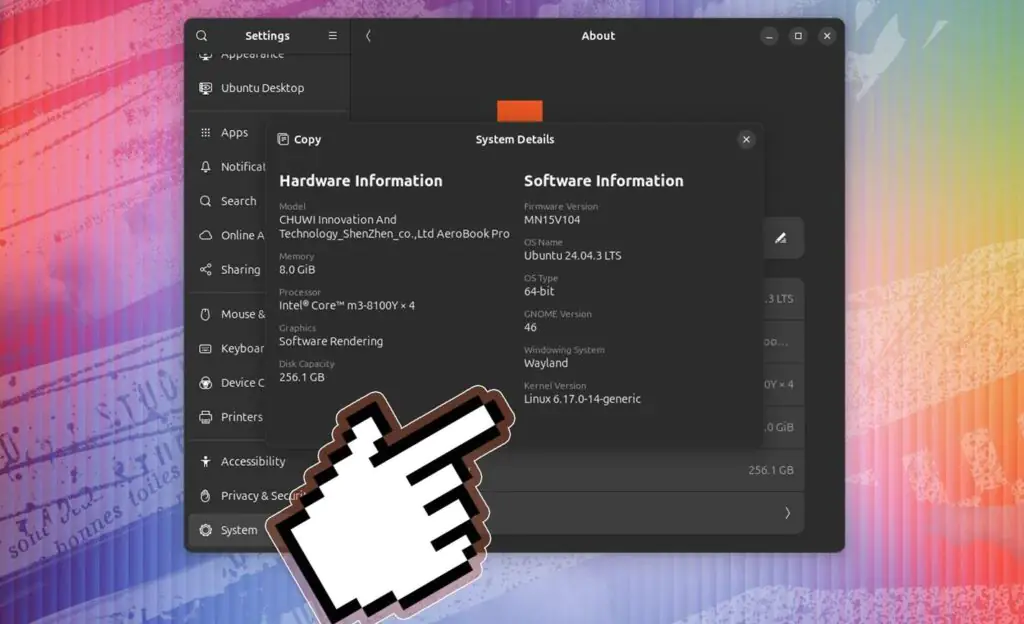Click the Notifications bell icon

coord(204,166)
